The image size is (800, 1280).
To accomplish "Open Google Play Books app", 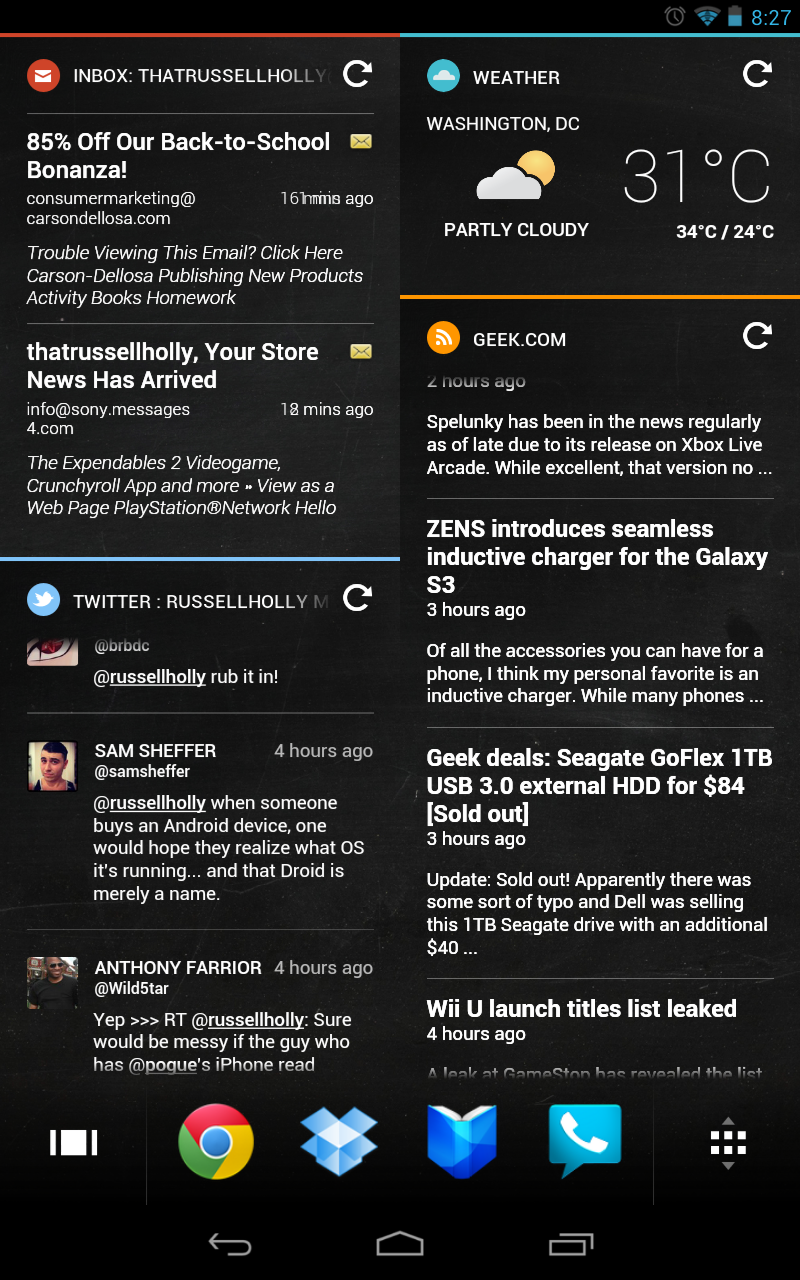I will point(462,1142).
